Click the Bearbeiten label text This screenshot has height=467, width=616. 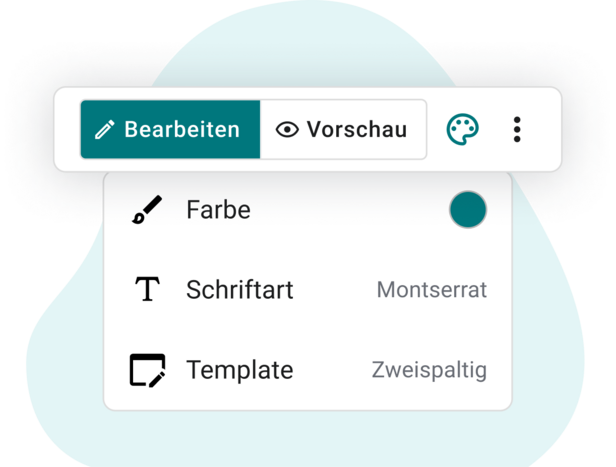[182, 130]
